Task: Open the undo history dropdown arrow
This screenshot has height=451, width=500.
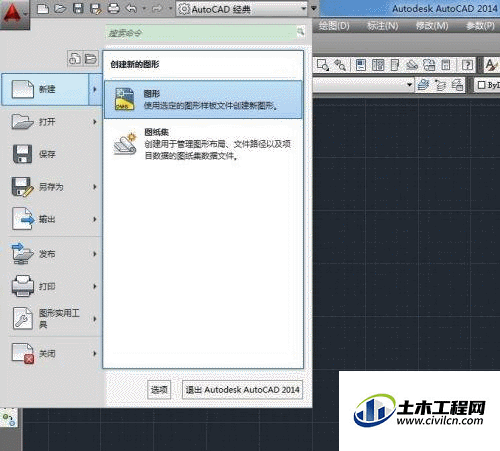Action: [x=144, y=9]
